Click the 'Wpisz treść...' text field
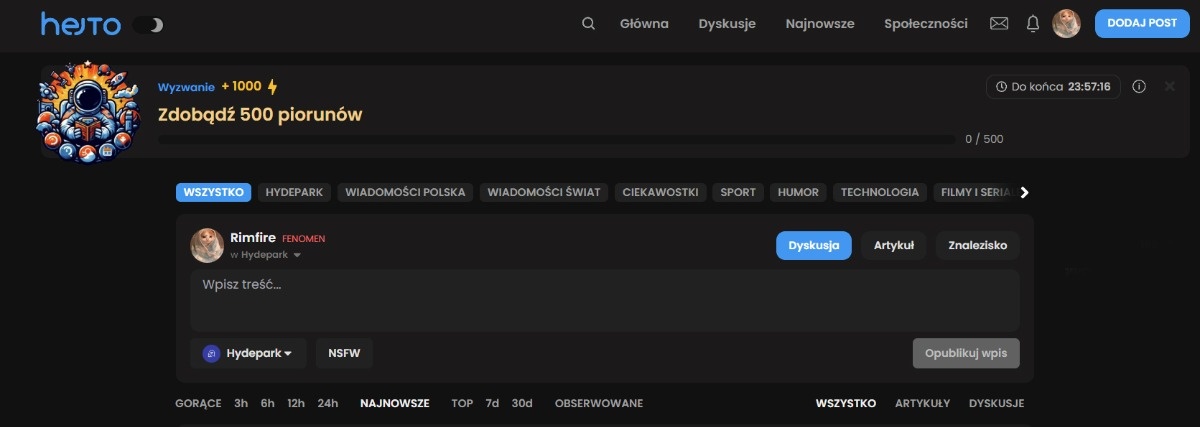Image resolution: width=1200 pixels, height=427 pixels. 604,299
